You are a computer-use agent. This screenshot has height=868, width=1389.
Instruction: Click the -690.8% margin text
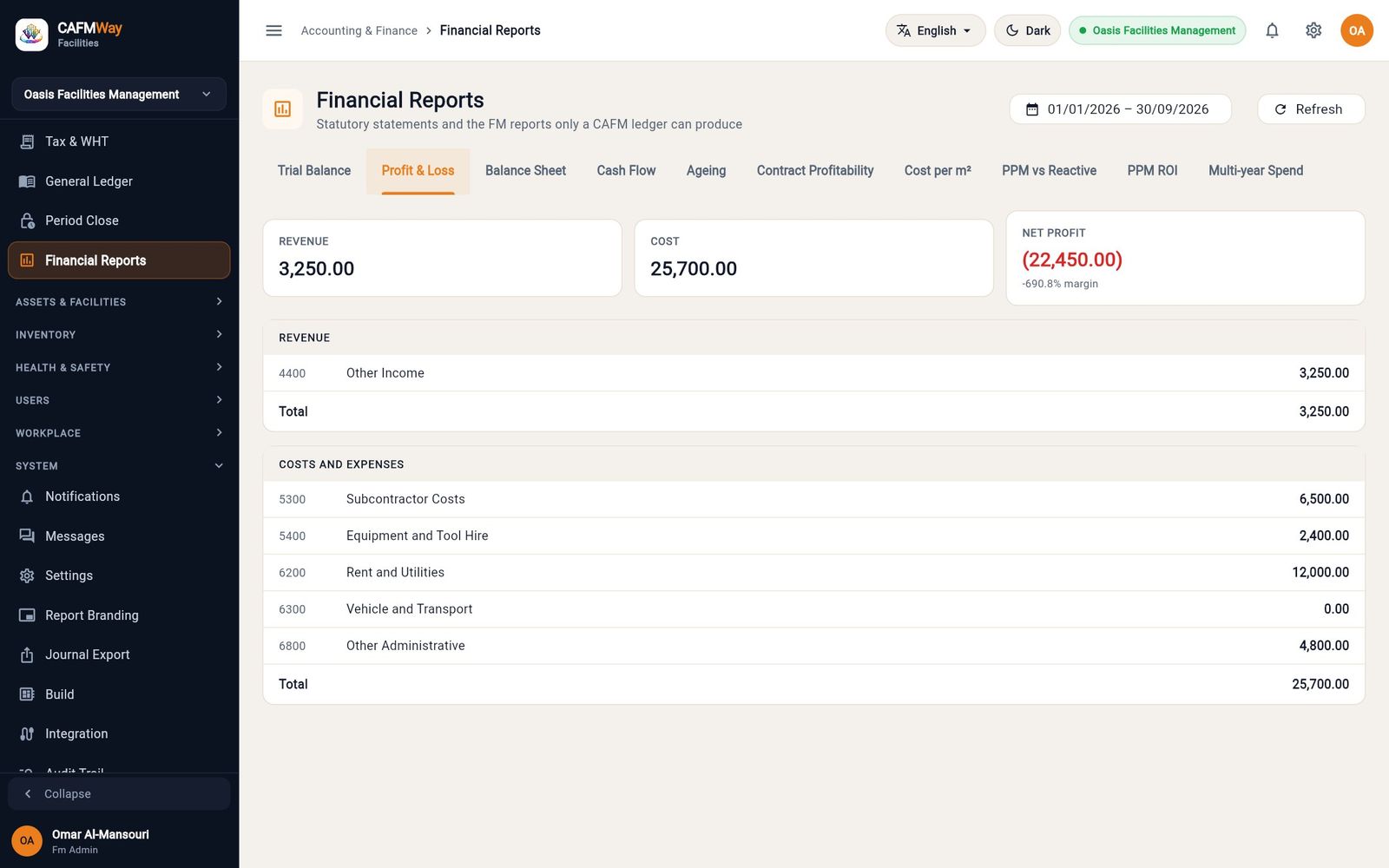click(1059, 284)
